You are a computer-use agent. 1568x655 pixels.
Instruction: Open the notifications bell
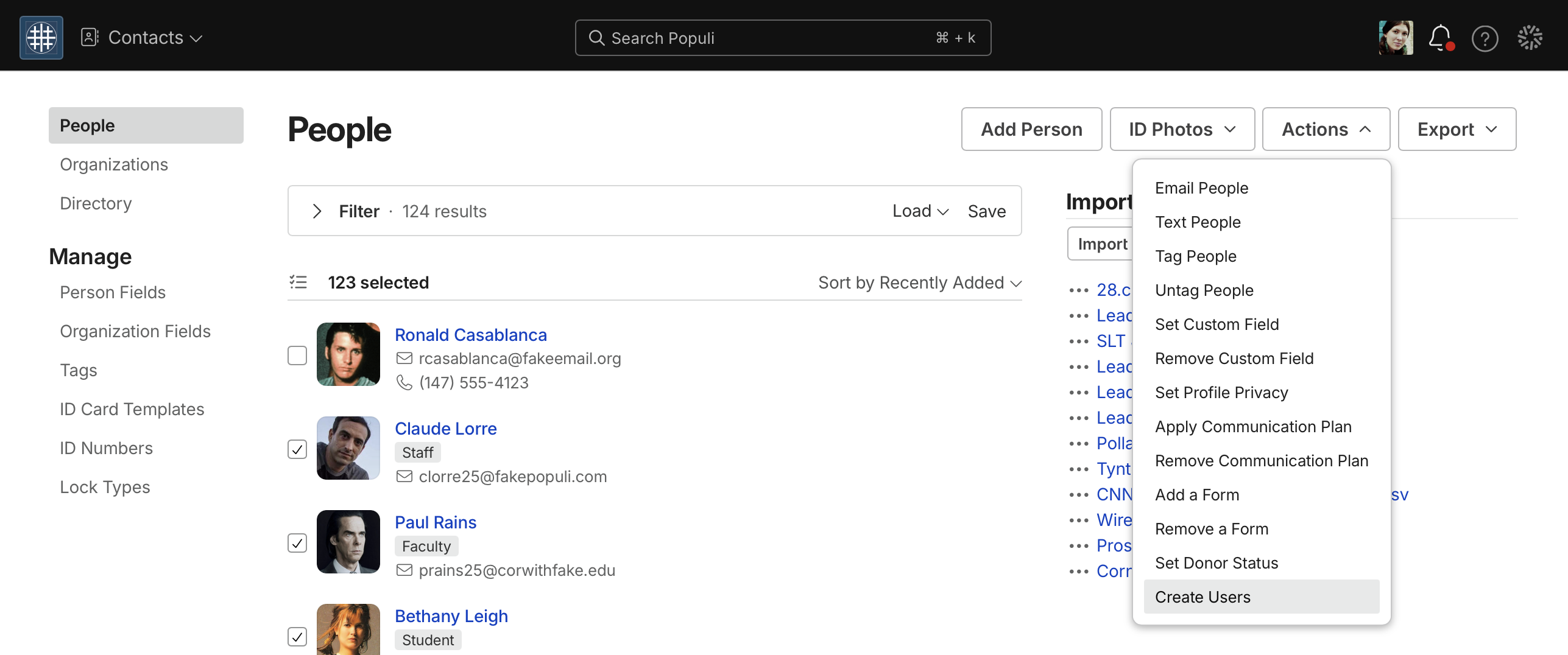1441,38
